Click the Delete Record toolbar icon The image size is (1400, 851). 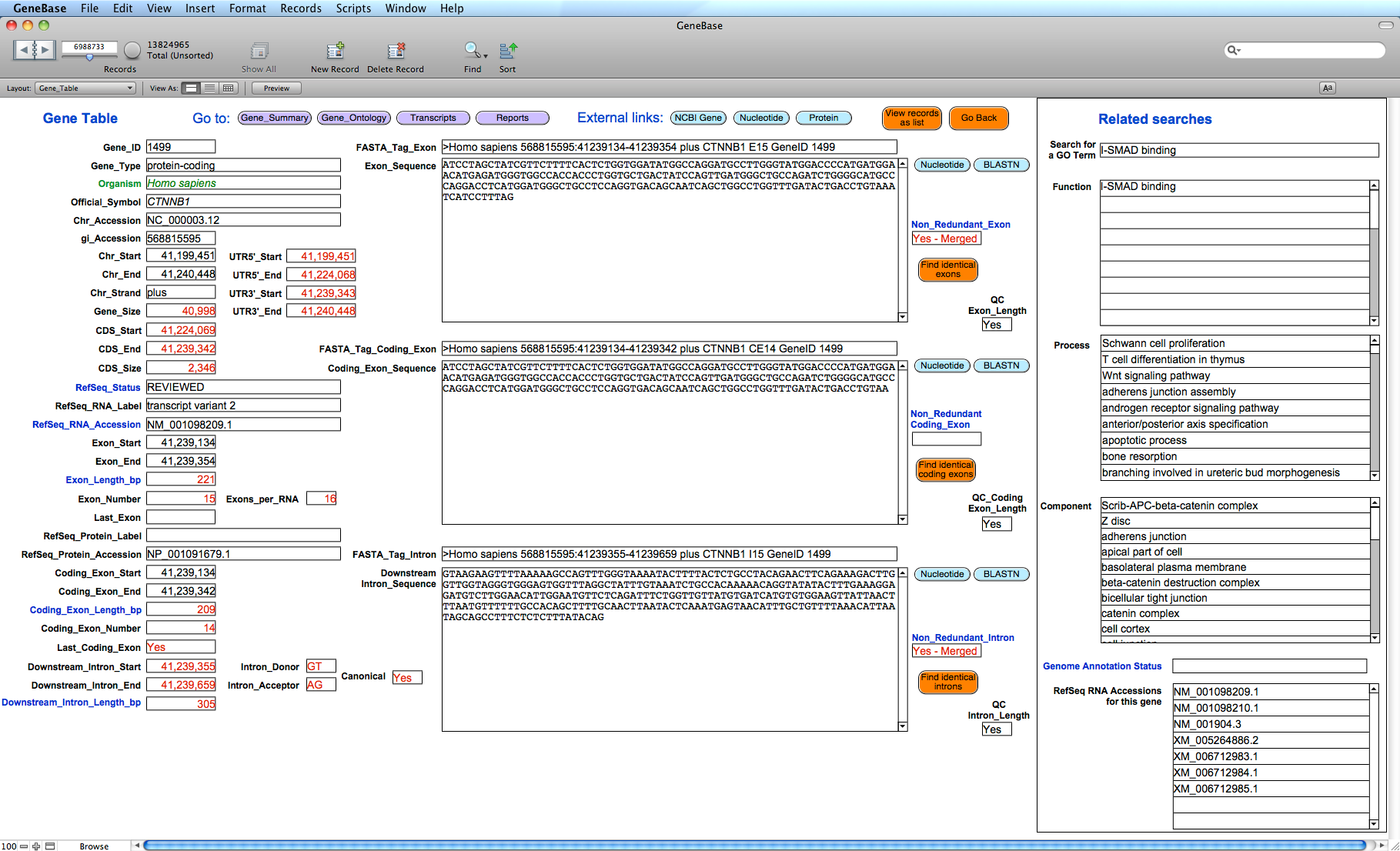(x=396, y=51)
